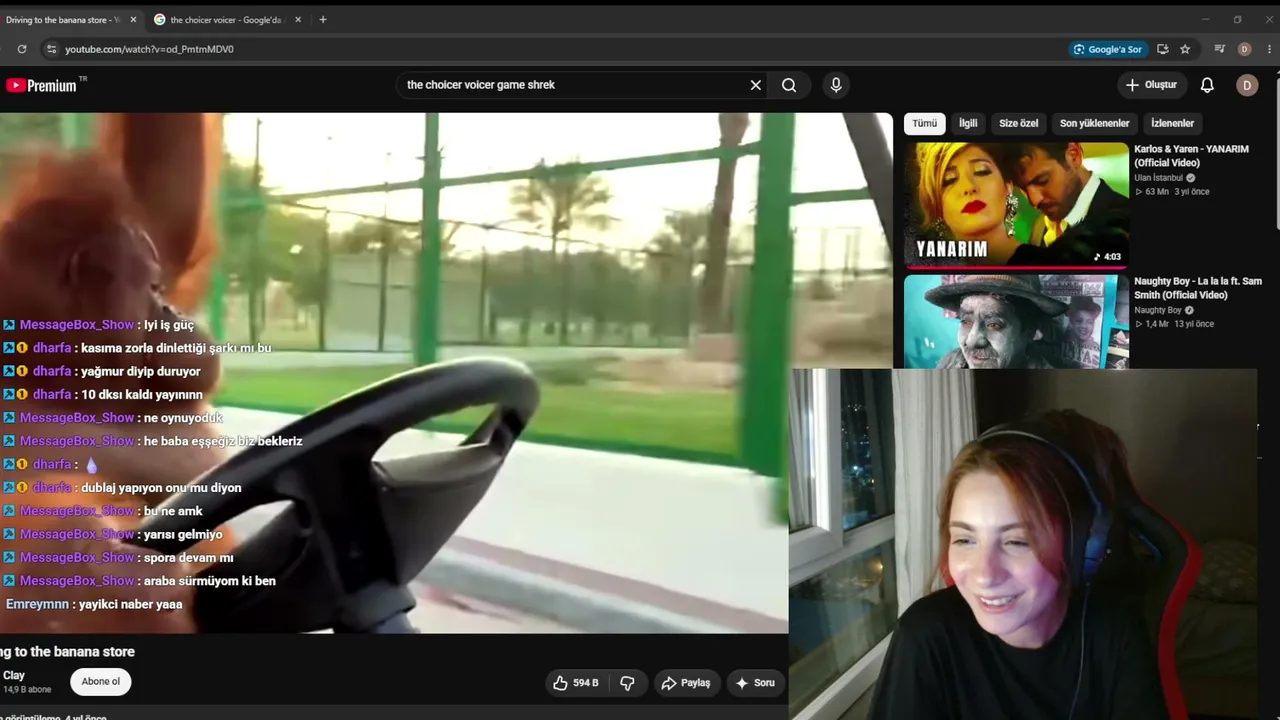Screen dimensions: 1280x720
Task: Open a new browser tab
Action: click(322, 20)
